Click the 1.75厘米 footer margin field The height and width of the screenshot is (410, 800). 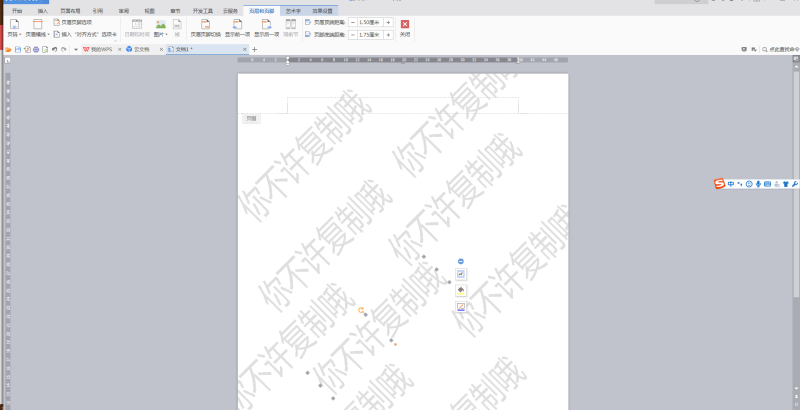pos(370,35)
